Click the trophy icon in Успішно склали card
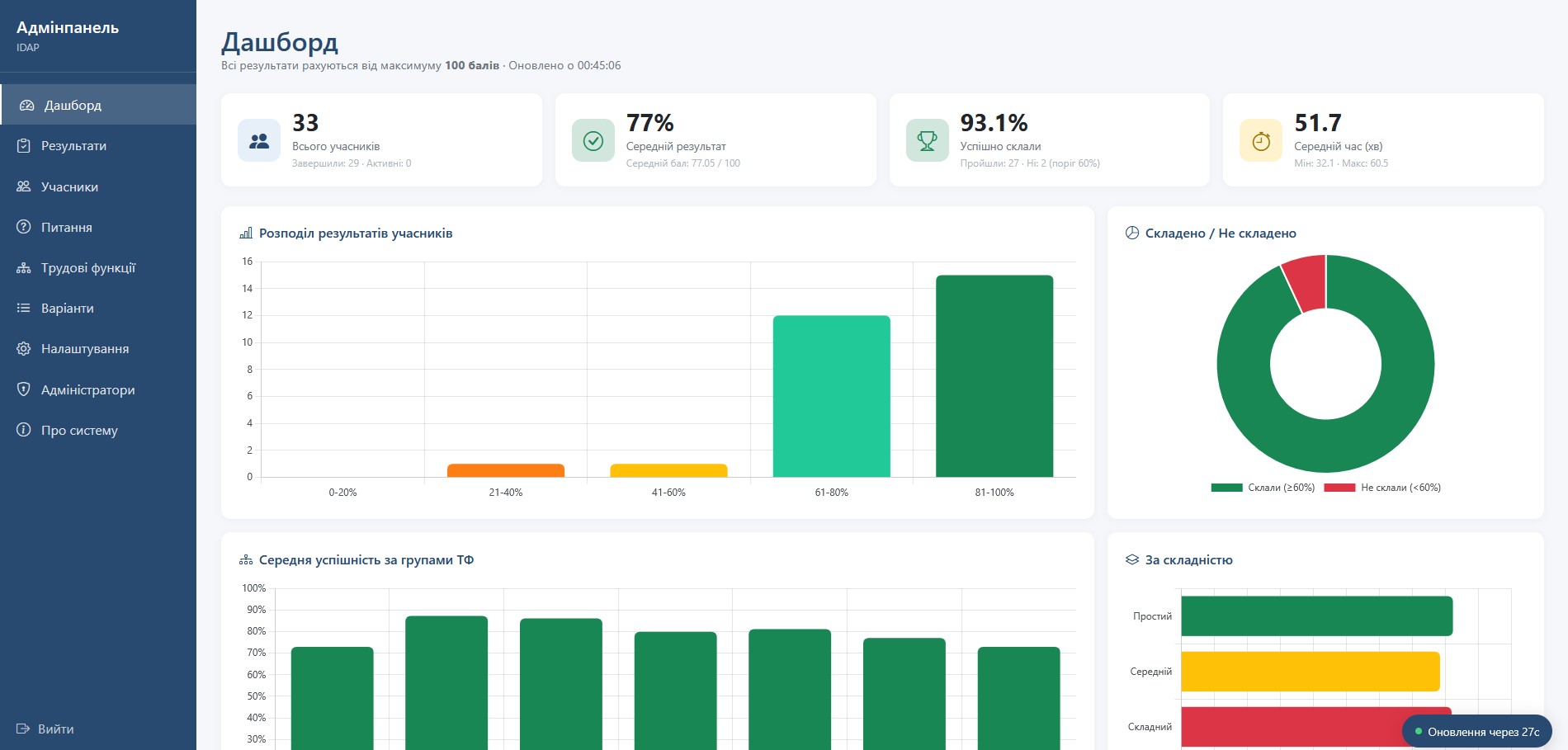1568x750 pixels. tap(927, 141)
